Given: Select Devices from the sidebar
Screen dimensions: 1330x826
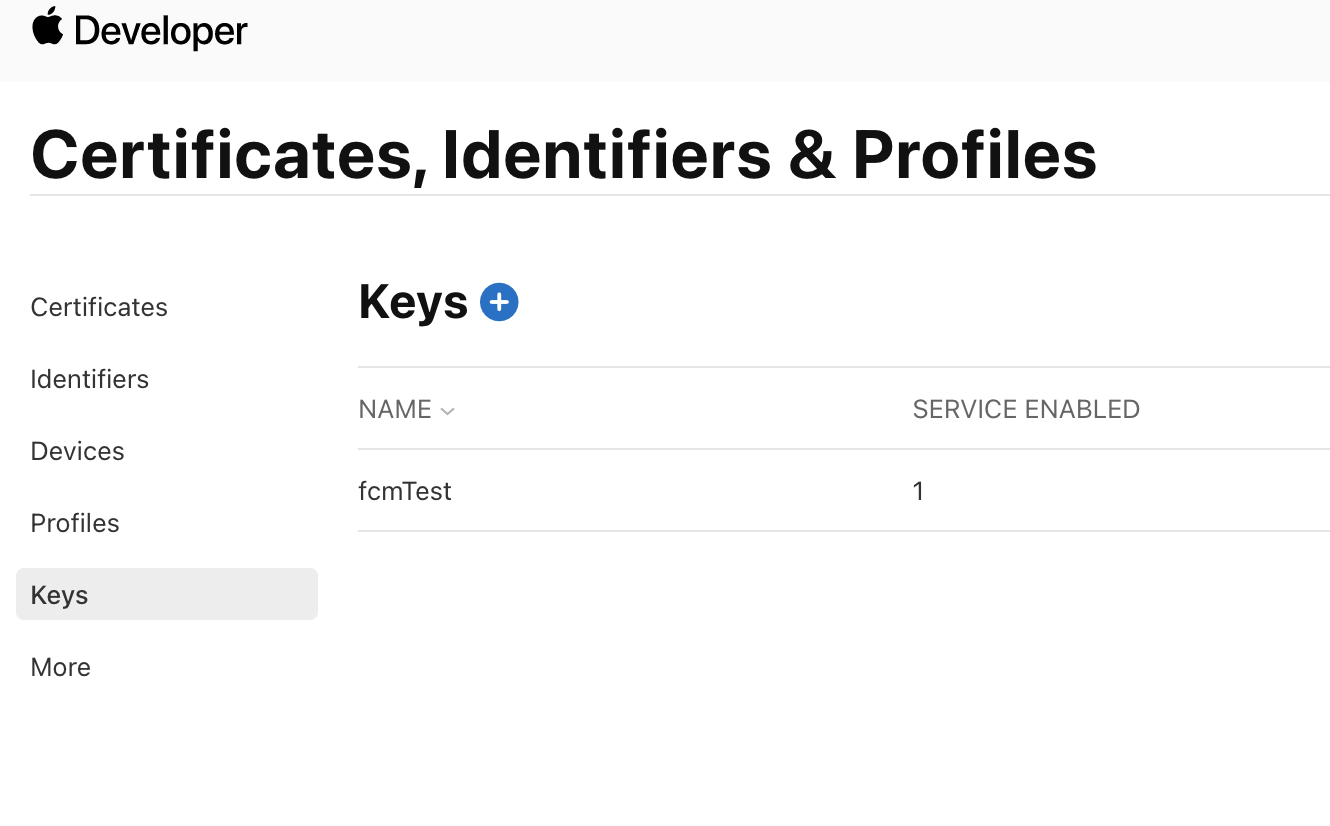Looking at the screenshot, I should click(78, 451).
